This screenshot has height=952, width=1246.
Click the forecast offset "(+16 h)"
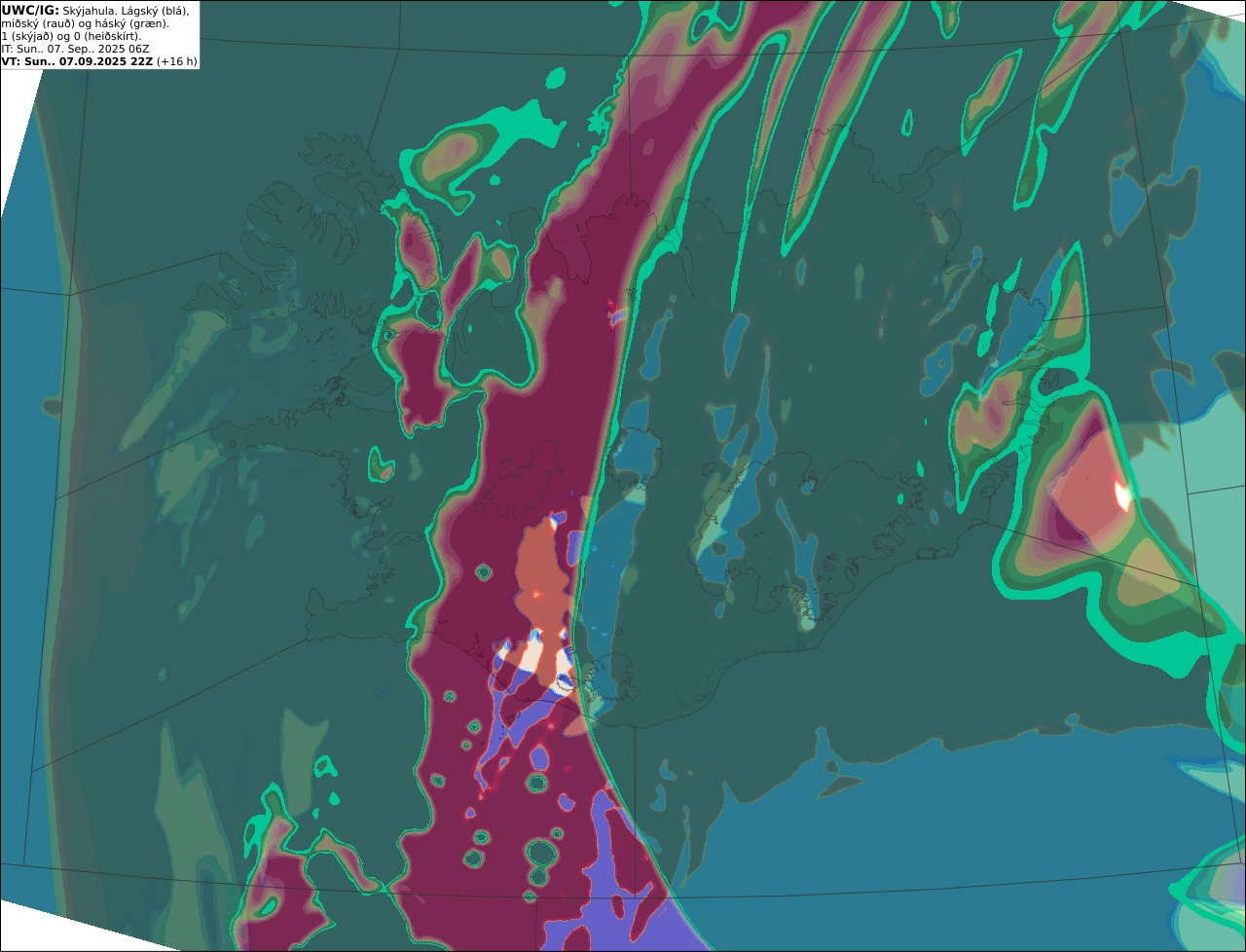click(x=176, y=60)
